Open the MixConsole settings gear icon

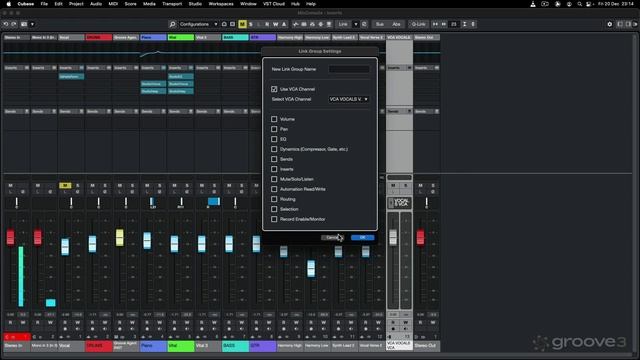click(609, 24)
